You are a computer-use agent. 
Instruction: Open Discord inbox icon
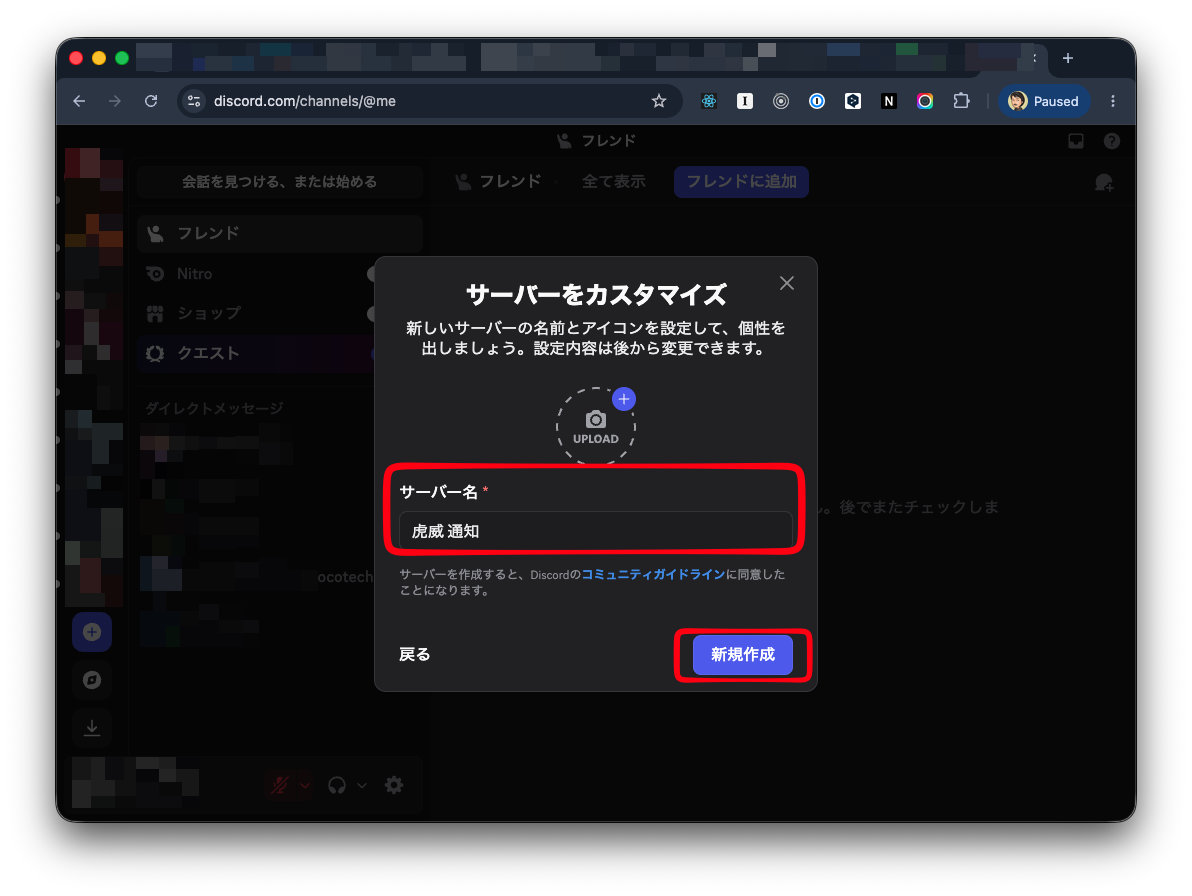(1076, 141)
